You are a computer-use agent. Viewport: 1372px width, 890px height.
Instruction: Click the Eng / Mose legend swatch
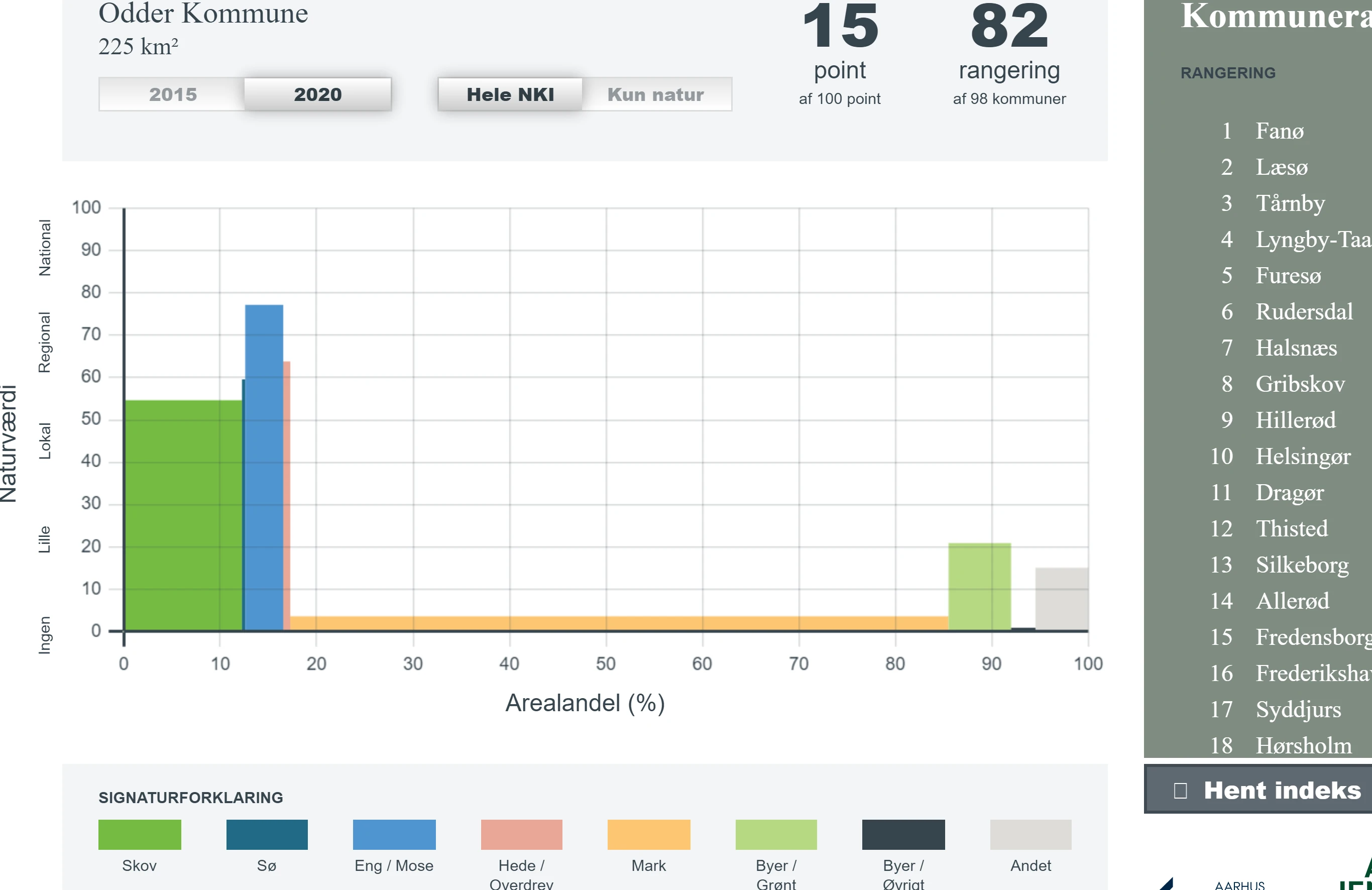[x=394, y=835]
